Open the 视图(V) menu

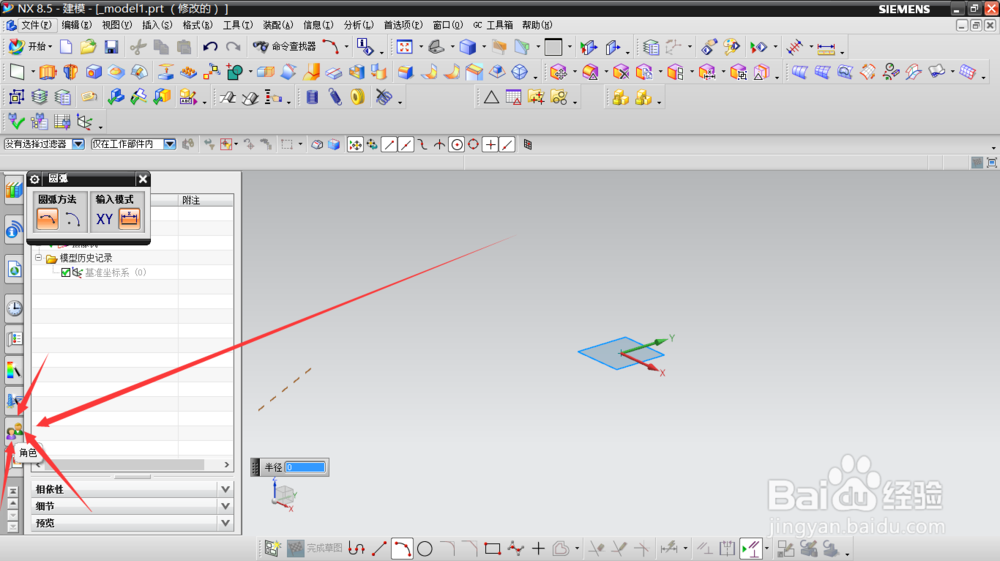[x=117, y=25]
